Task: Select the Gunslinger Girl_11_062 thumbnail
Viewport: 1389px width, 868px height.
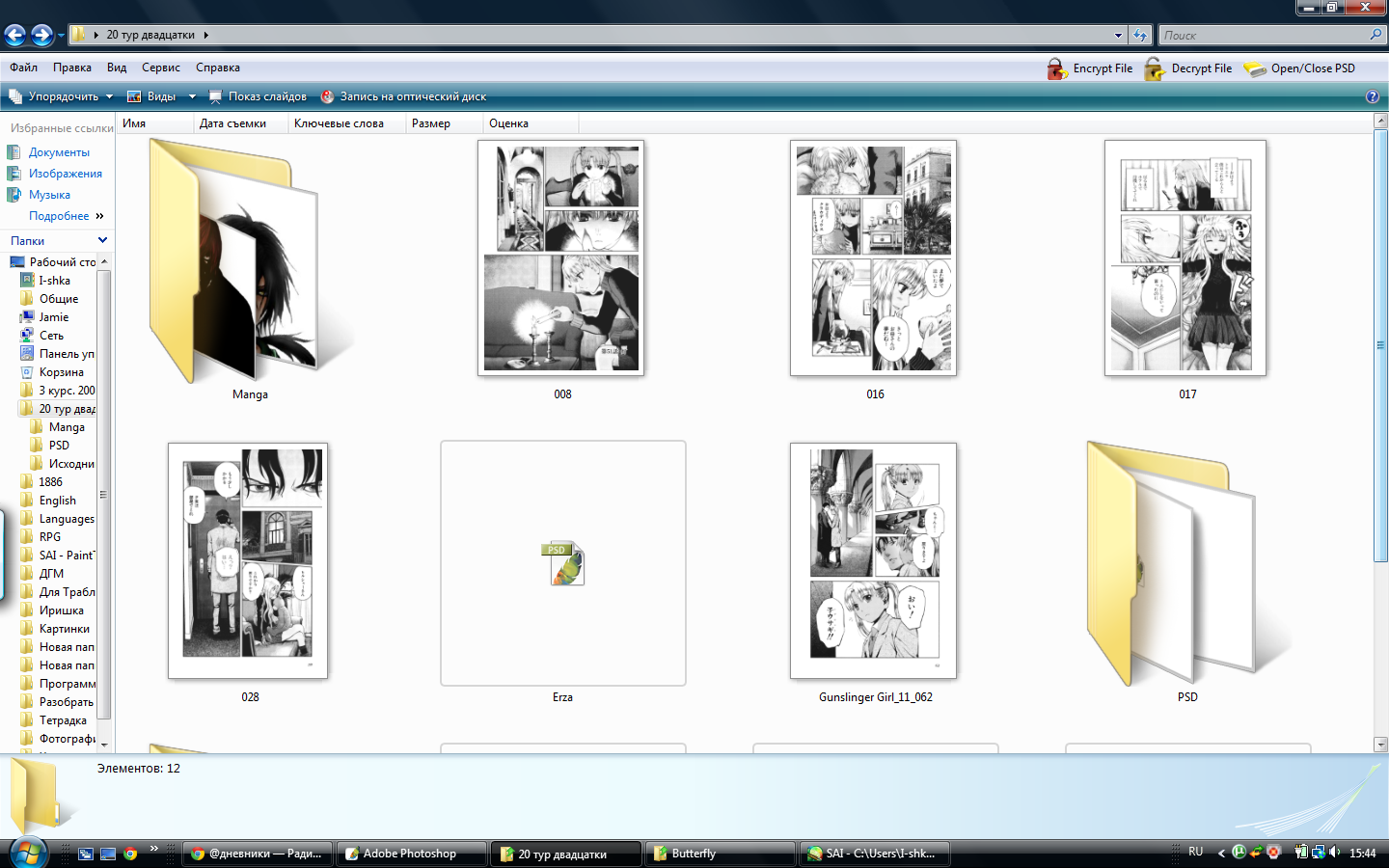Action: pos(874,560)
